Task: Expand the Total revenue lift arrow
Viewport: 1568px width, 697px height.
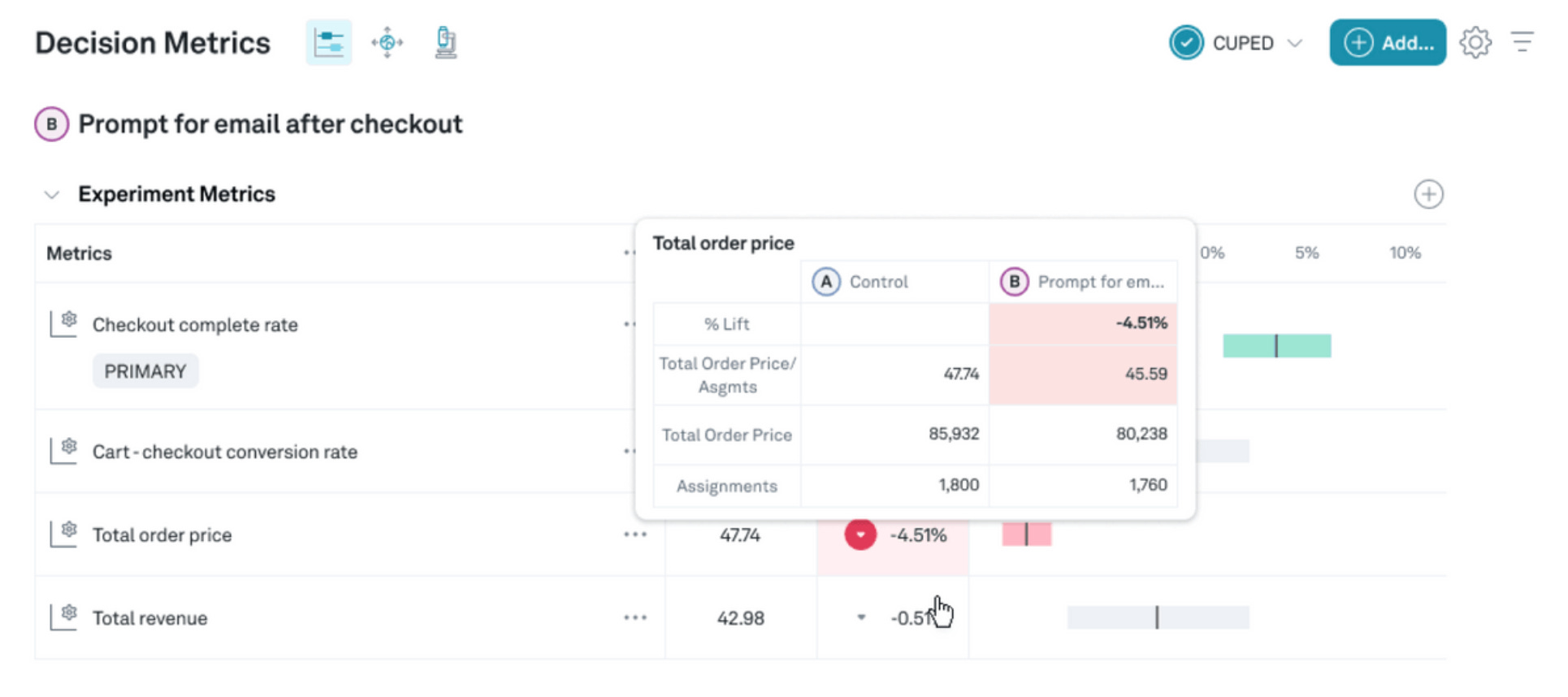Action: (861, 617)
